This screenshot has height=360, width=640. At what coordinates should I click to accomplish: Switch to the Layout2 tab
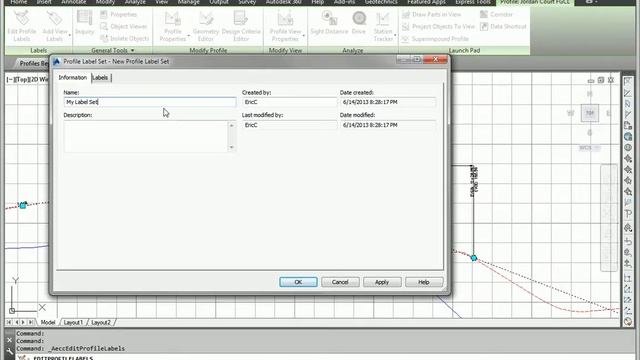tap(101, 322)
